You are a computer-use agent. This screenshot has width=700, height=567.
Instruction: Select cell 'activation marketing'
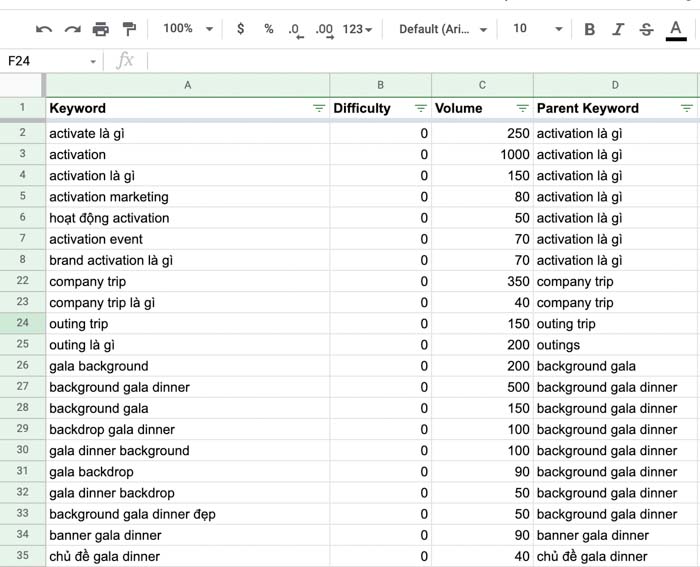point(188,197)
